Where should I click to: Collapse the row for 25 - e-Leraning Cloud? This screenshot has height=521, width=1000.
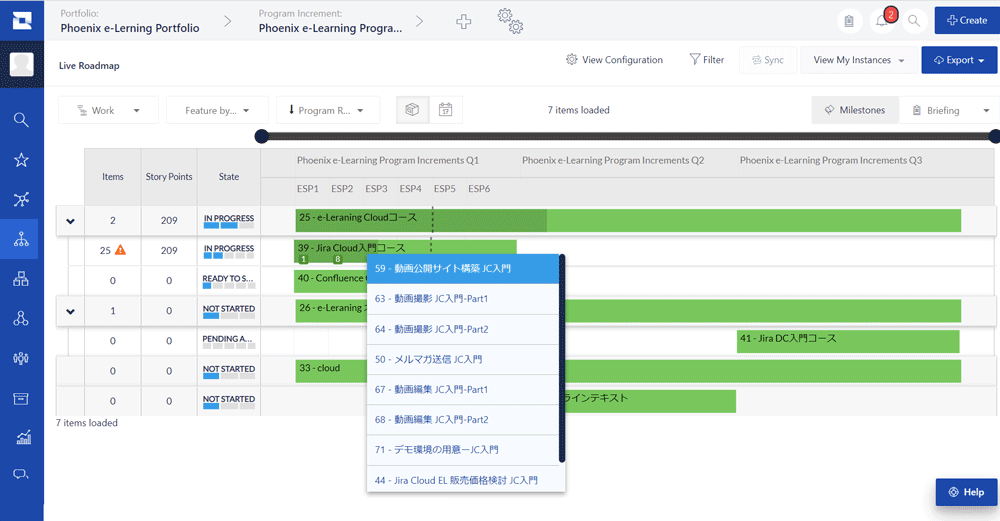[70, 221]
